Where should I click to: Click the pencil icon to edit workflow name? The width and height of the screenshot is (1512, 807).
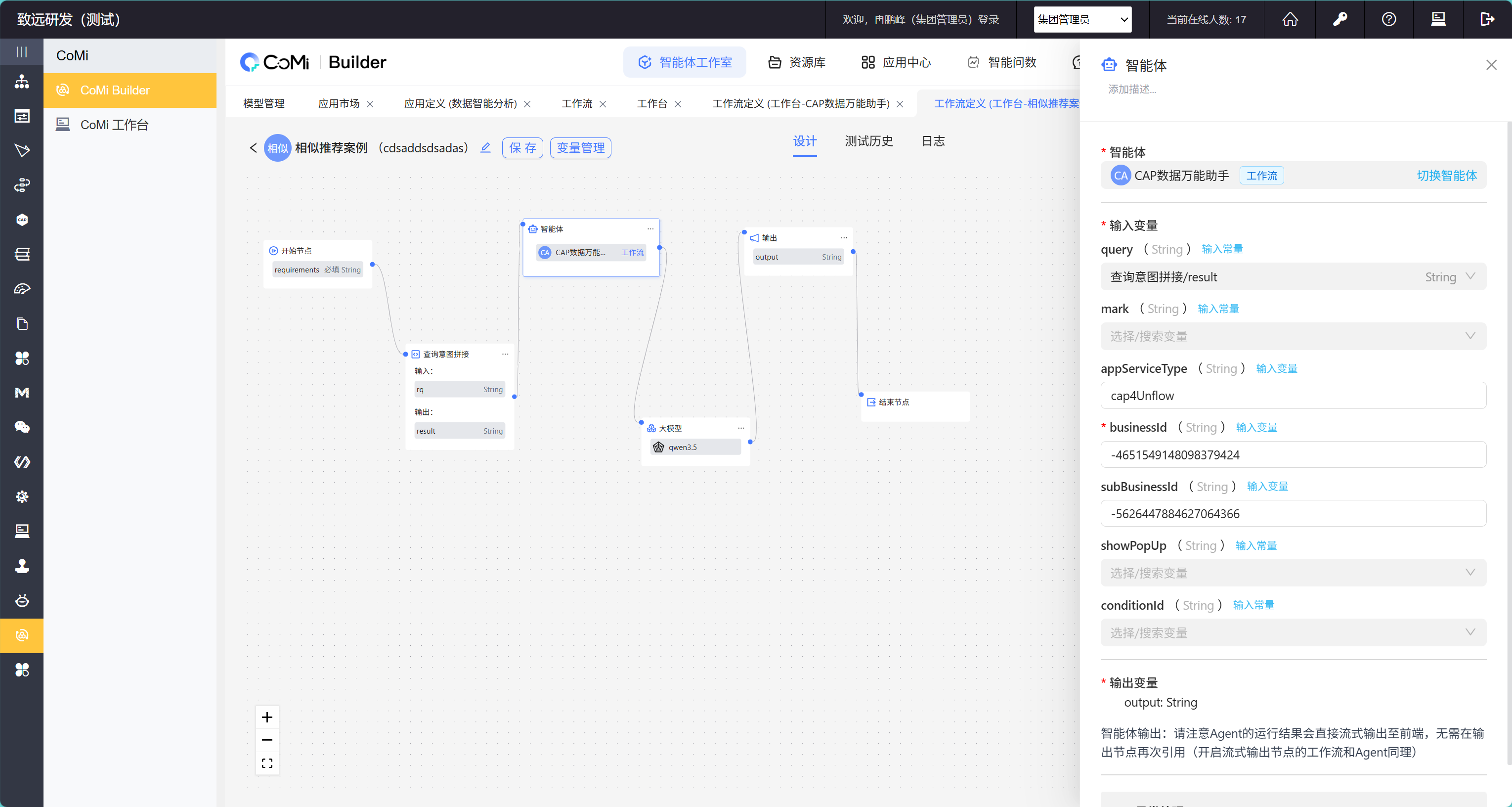(x=485, y=147)
